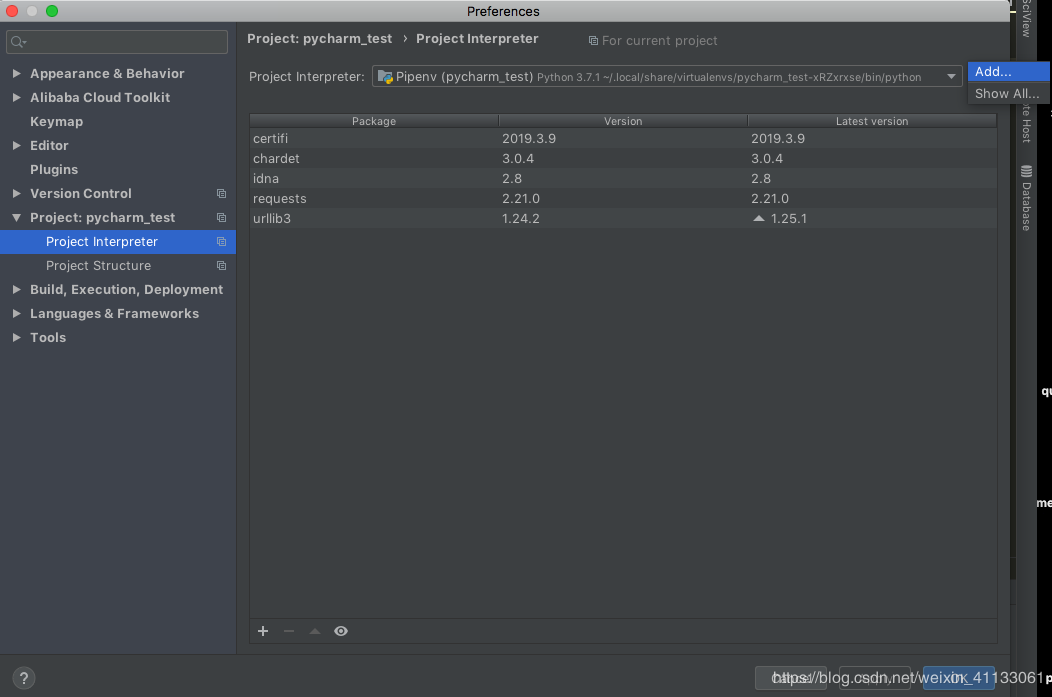Click the magnifier icon in the search box
Viewport: 1052px width, 697px height.
18,42
